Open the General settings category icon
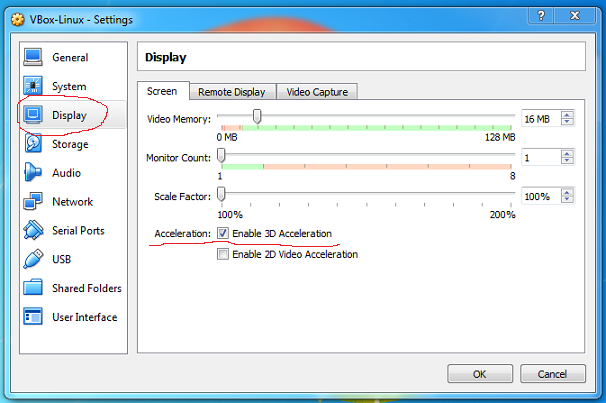This screenshot has width=606, height=403. [x=33, y=57]
